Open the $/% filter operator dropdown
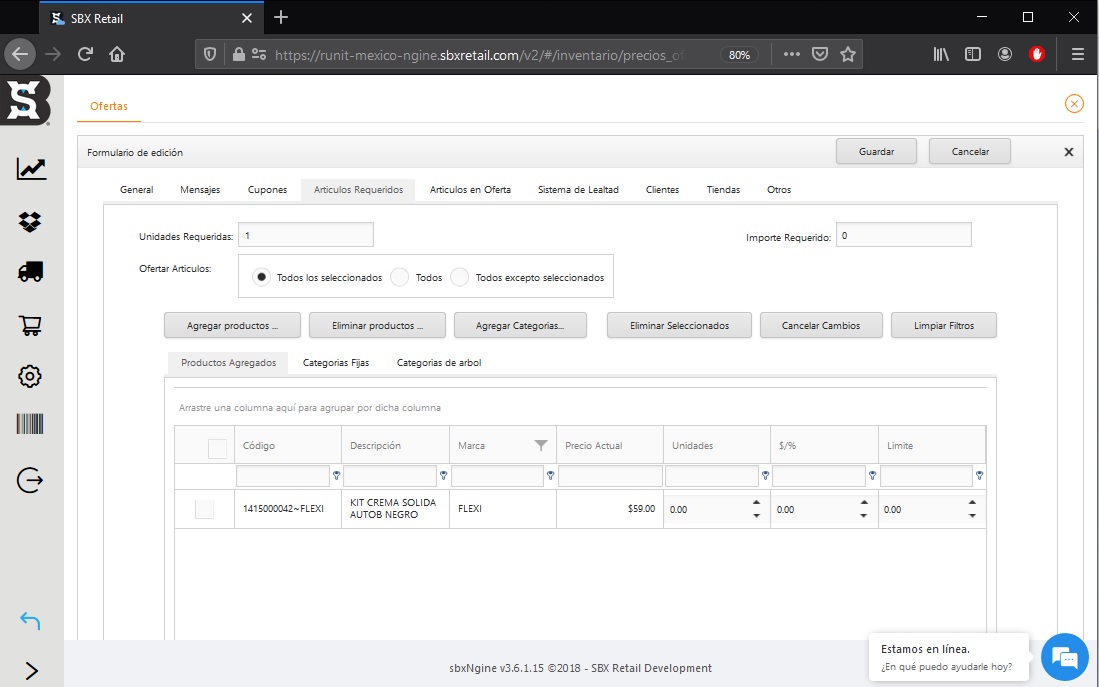The height and width of the screenshot is (687, 1099). click(x=873, y=475)
